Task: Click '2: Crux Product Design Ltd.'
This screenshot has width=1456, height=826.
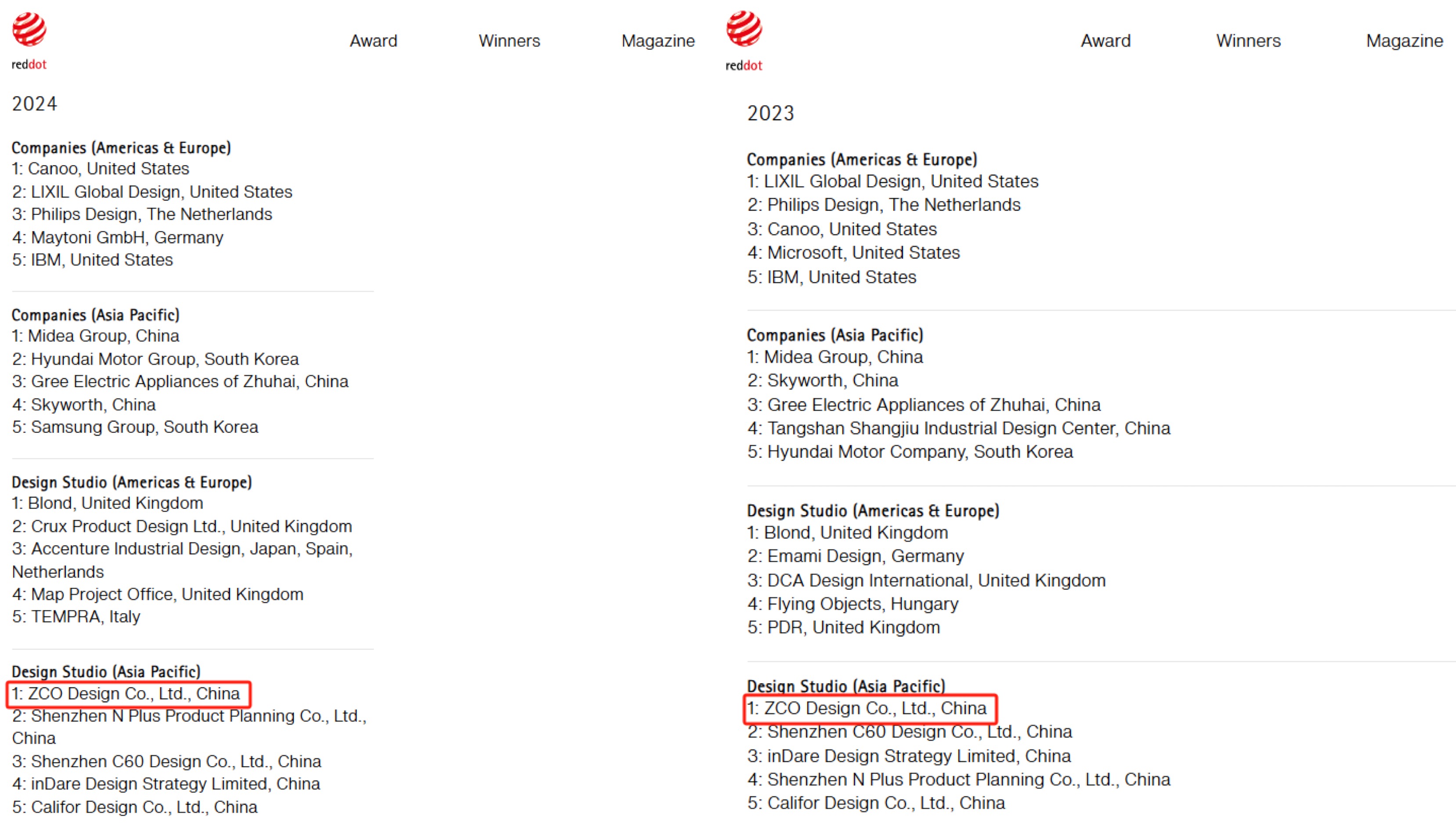Action: click(182, 526)
